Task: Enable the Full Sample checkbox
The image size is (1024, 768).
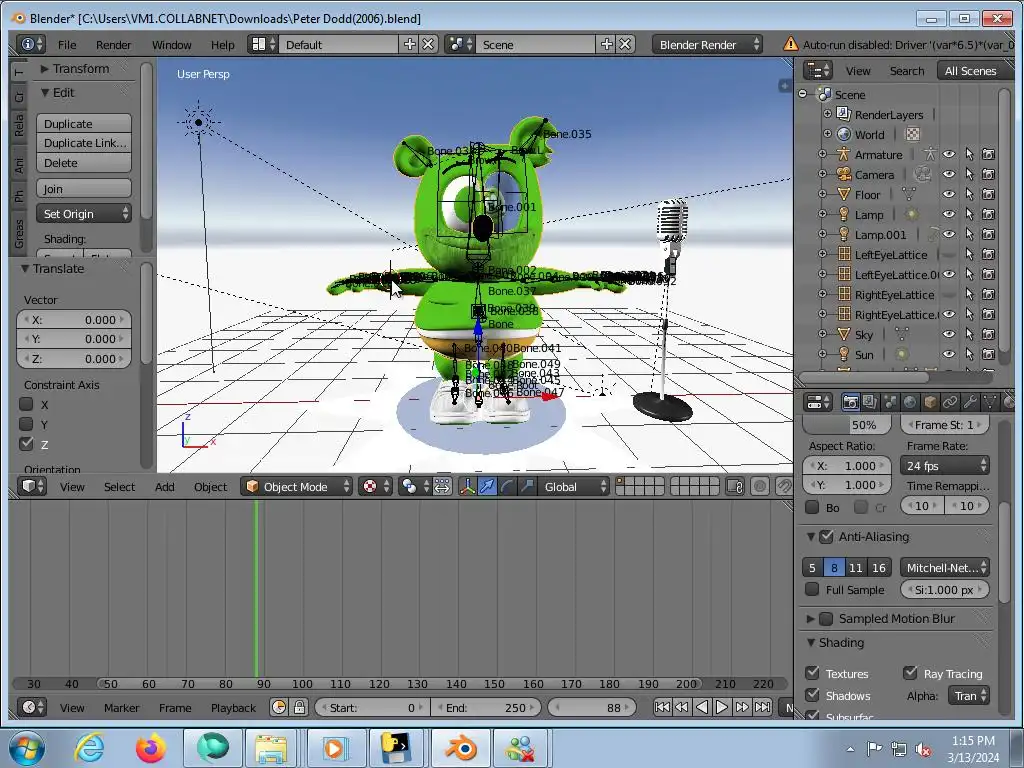Action: [x=812, y=589]
